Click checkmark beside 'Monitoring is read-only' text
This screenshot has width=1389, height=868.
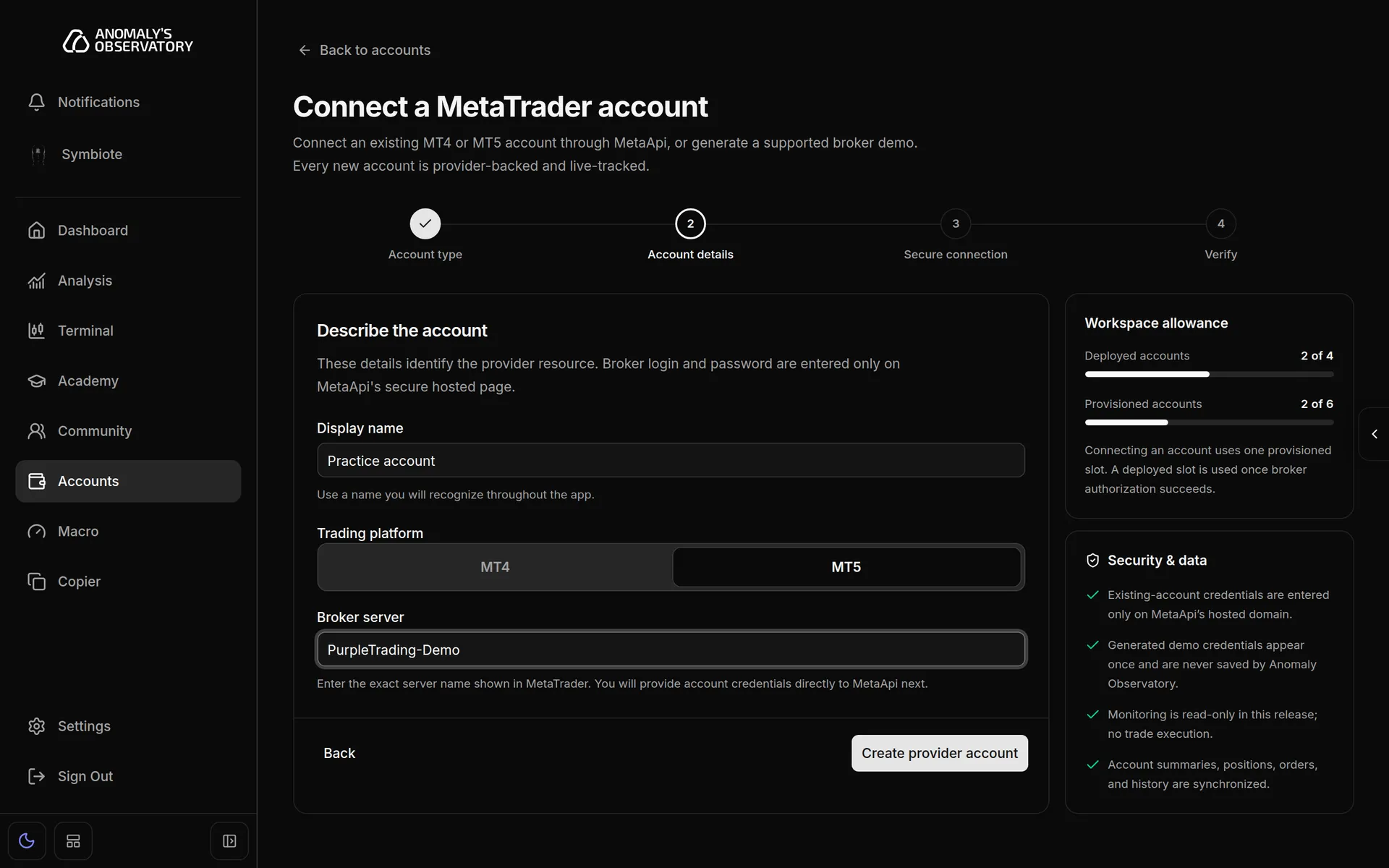1092,715
